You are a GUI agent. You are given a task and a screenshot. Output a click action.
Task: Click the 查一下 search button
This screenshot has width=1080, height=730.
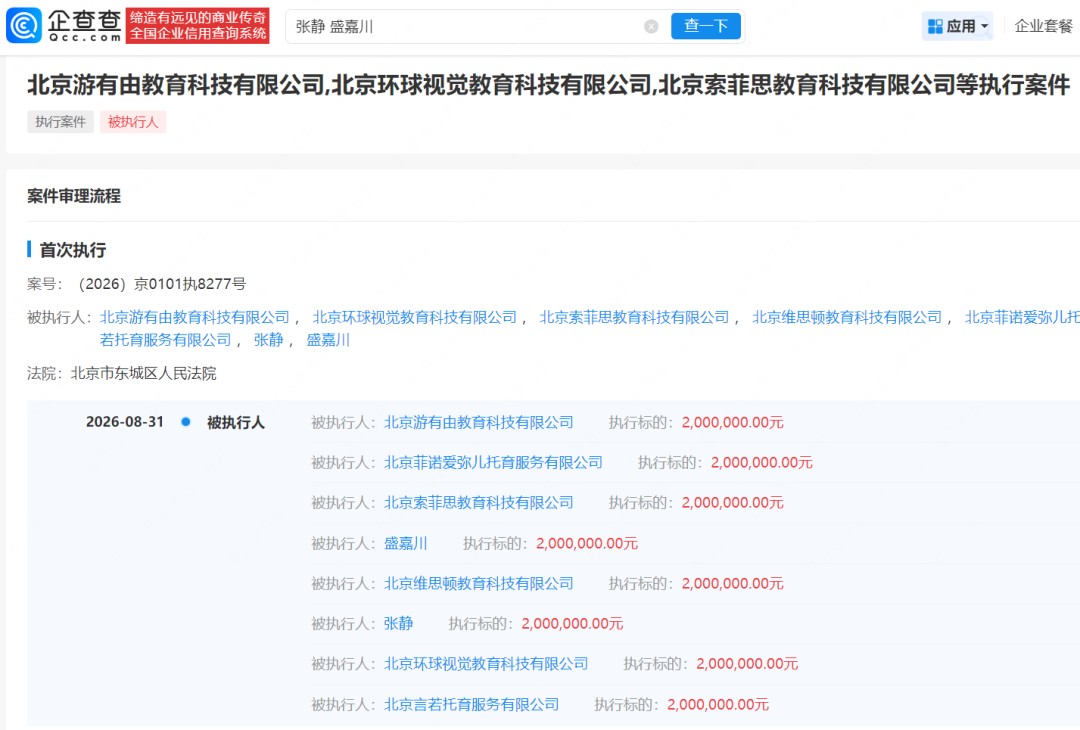[x=706, y=26]
